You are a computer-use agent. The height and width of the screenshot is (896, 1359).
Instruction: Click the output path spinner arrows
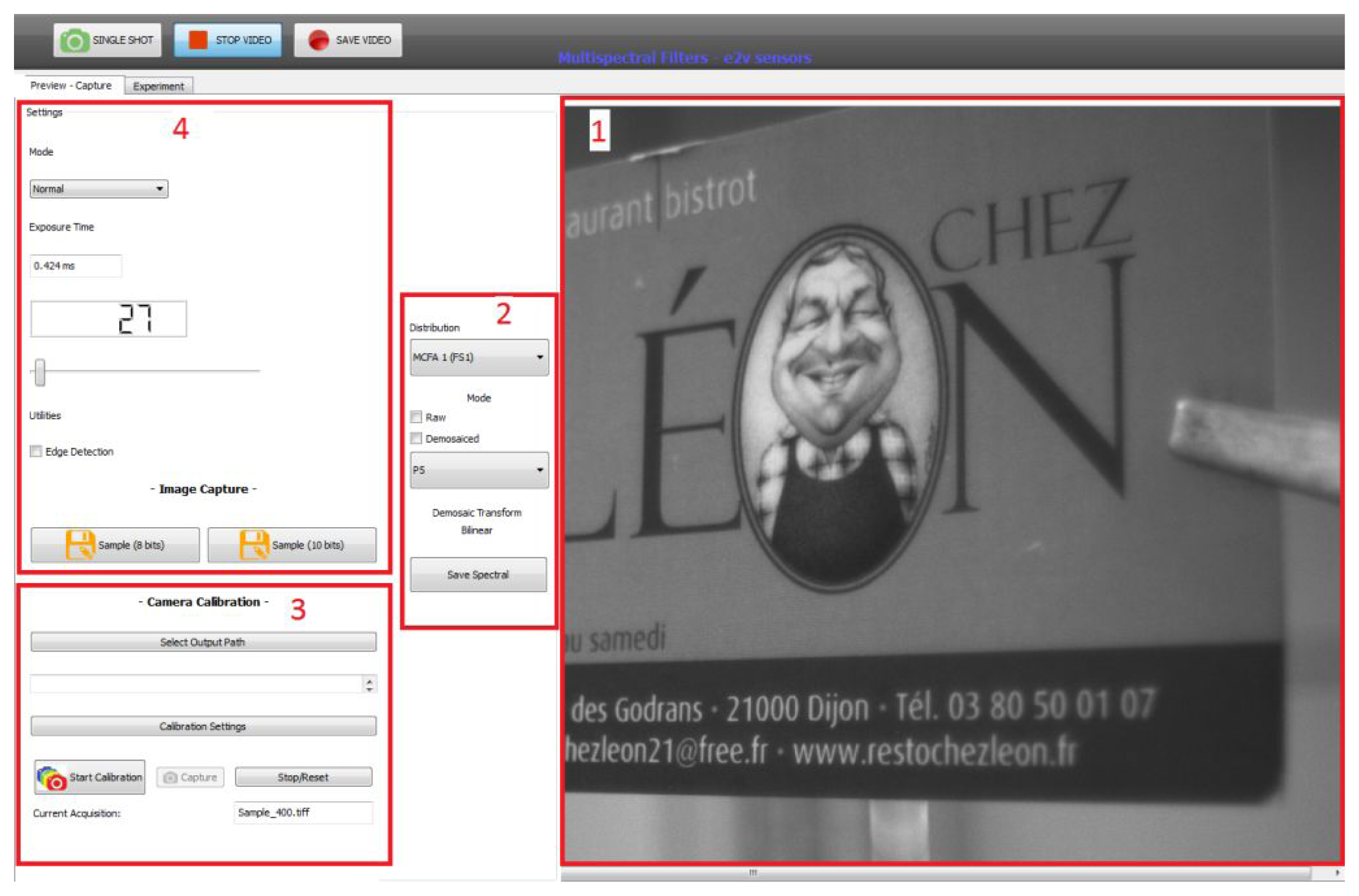tap(370, 684)
